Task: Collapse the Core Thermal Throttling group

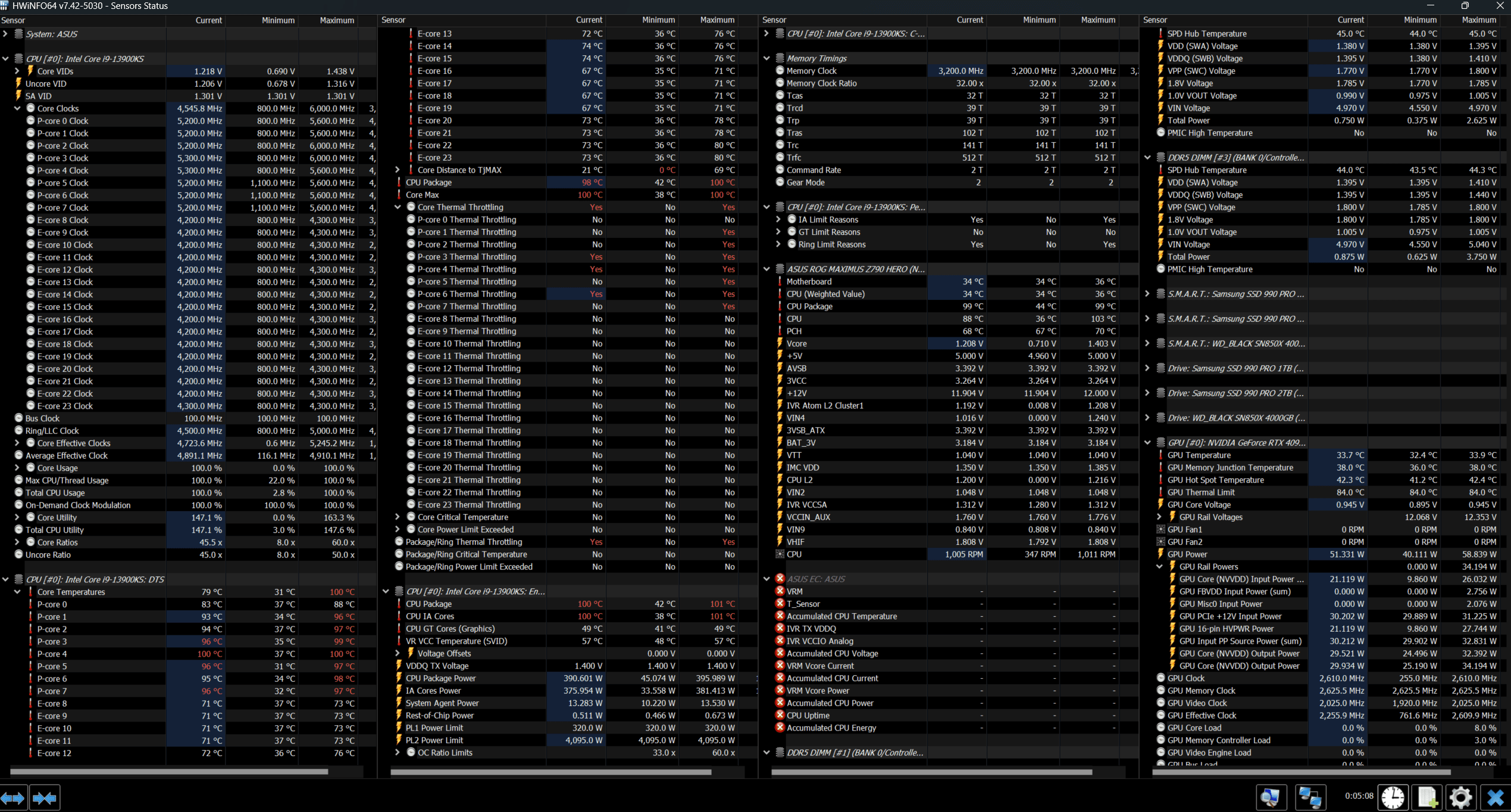Action: tap(398, 207)
